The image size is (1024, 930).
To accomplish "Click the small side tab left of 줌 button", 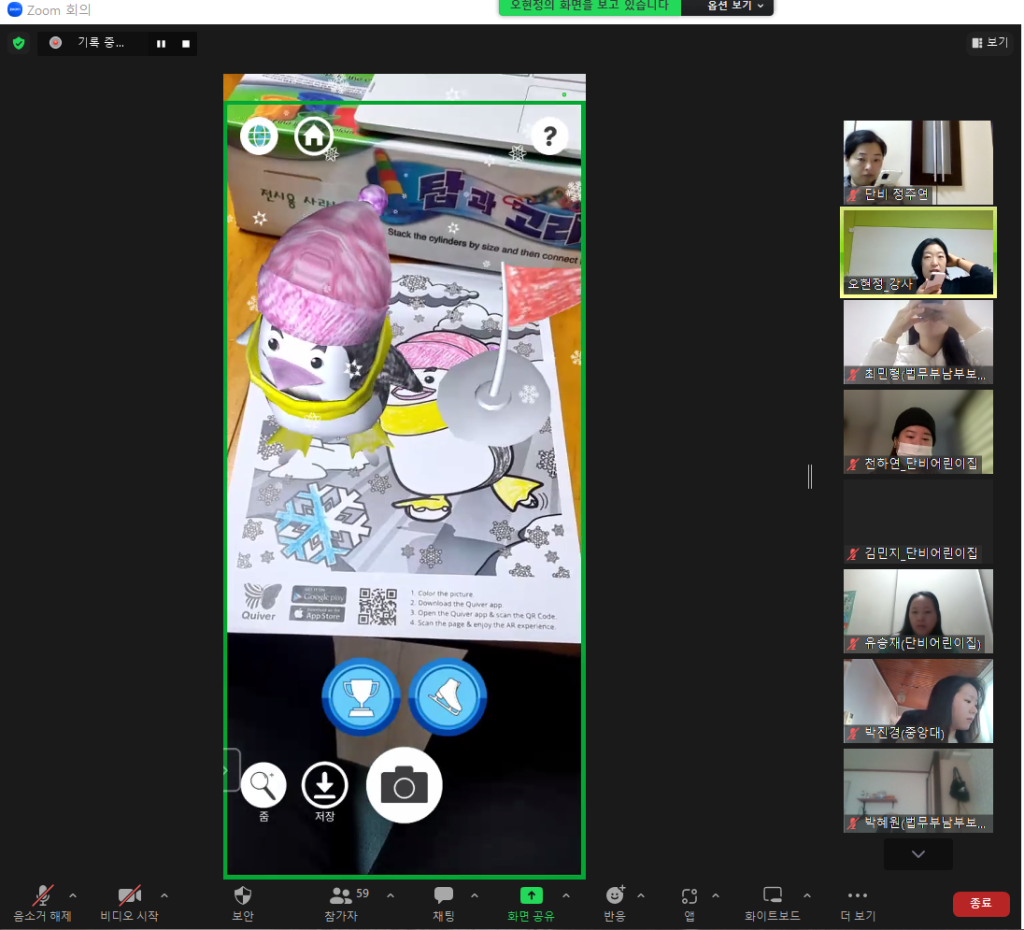I will pos(232,770).
